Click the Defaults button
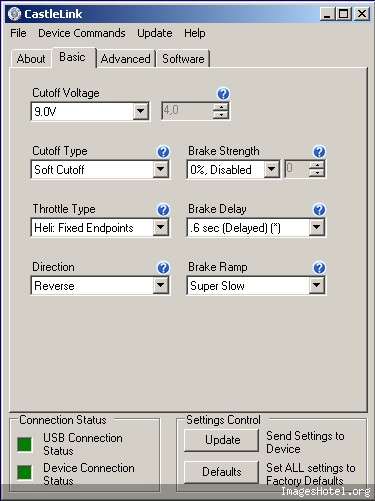Viewport: 375px width, 501px height. pyautogui.click(x=222, y=472)
